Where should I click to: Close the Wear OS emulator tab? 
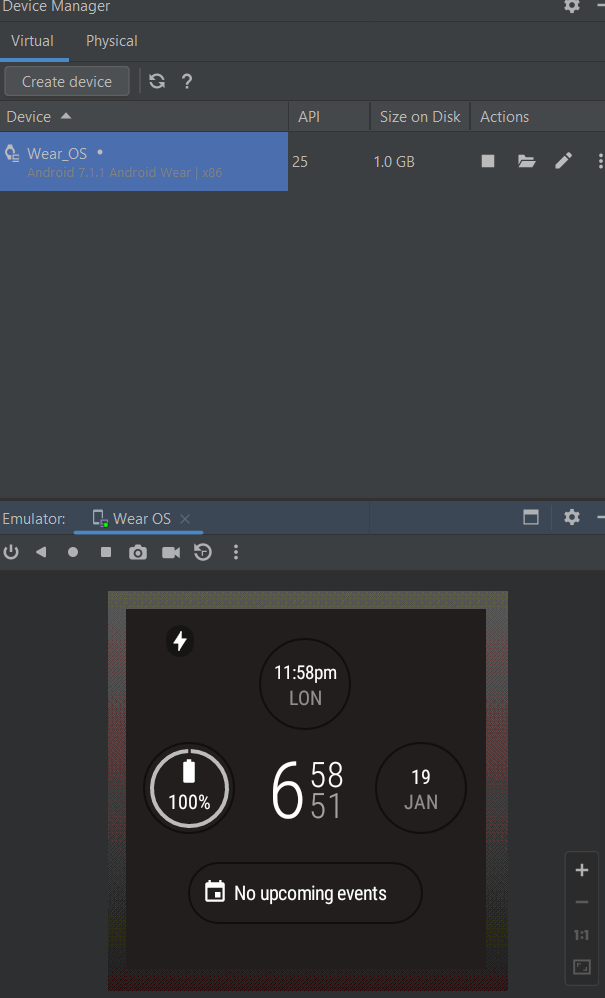(185, 519)
